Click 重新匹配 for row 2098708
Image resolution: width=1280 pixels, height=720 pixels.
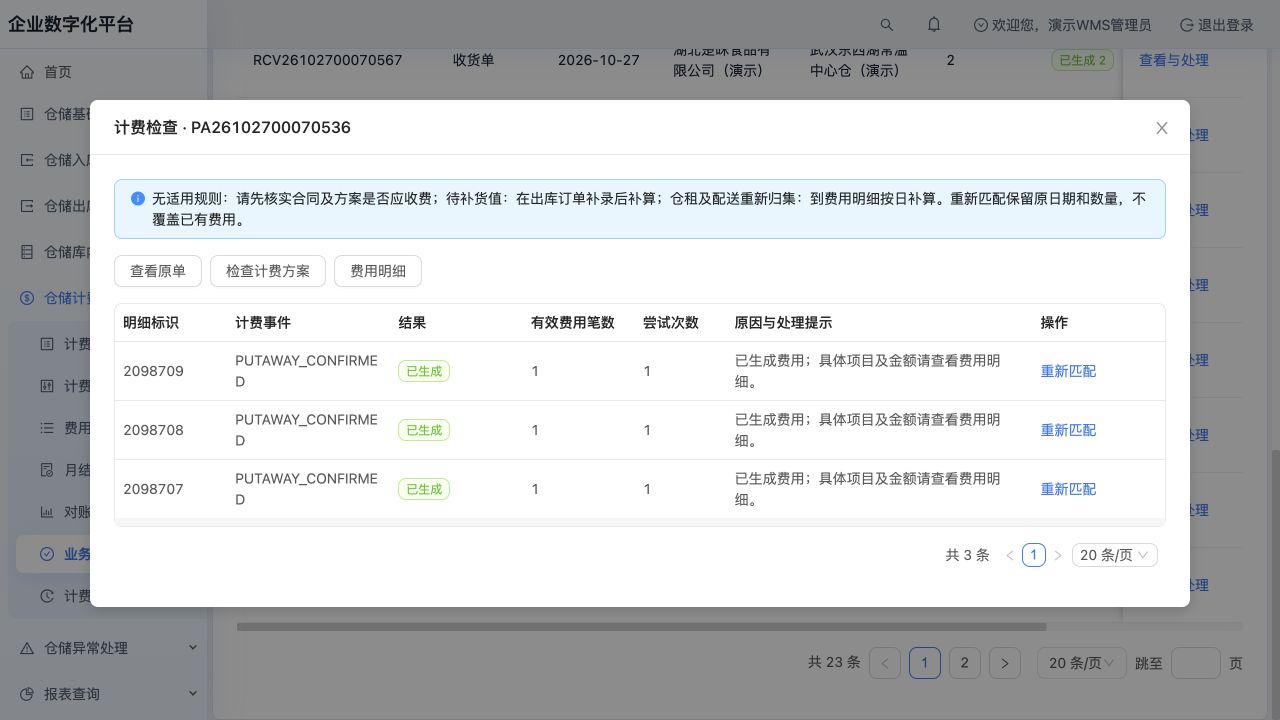[x=1068, y=430]
